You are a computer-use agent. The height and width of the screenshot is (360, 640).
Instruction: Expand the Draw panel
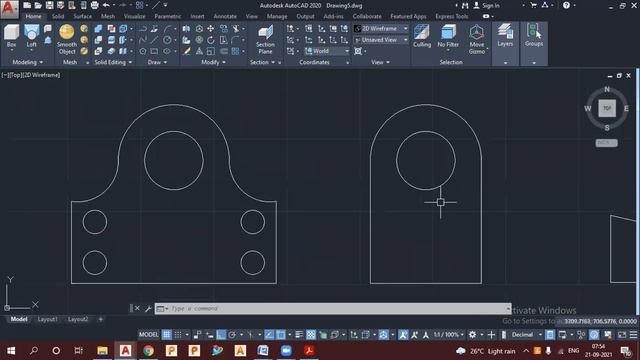(x=157, y=62)
